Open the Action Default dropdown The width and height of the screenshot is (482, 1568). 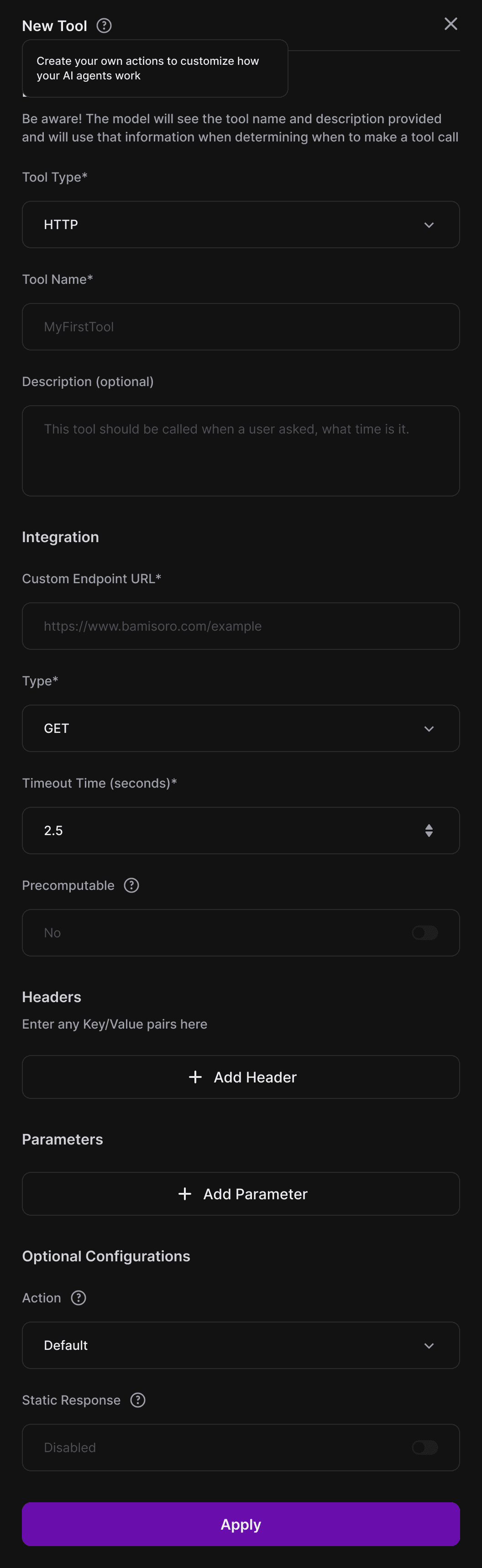pyautogui.click(x=241, y=1345)
